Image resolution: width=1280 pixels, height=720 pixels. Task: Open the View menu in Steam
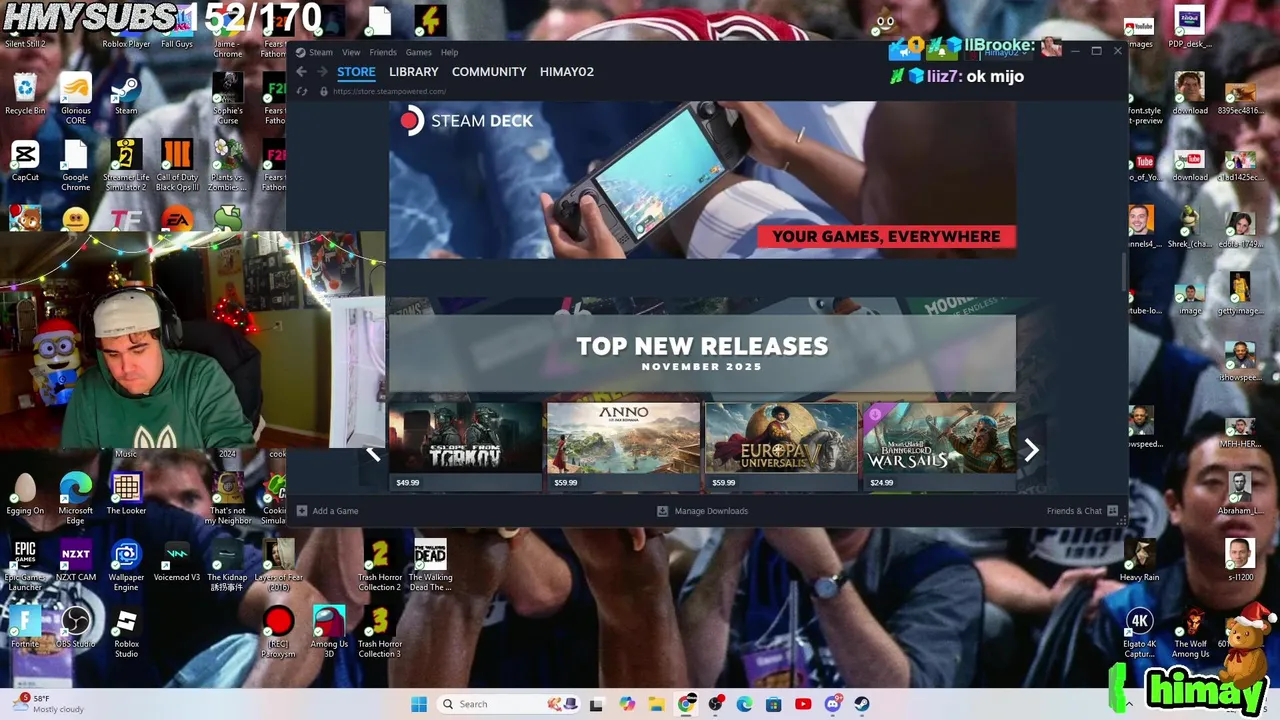pyautogui.click(x=351, y=52)
